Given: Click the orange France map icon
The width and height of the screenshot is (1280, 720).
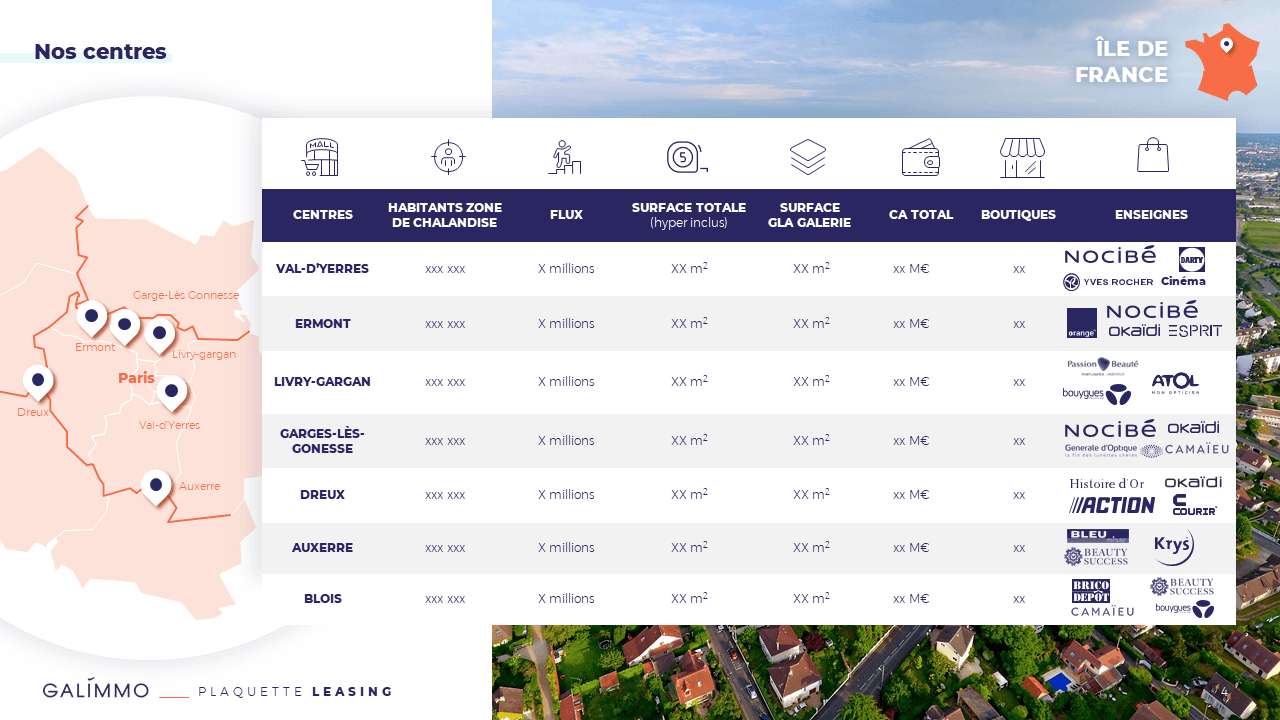Looking at the screenshot, I should [x=1222, y=62].
